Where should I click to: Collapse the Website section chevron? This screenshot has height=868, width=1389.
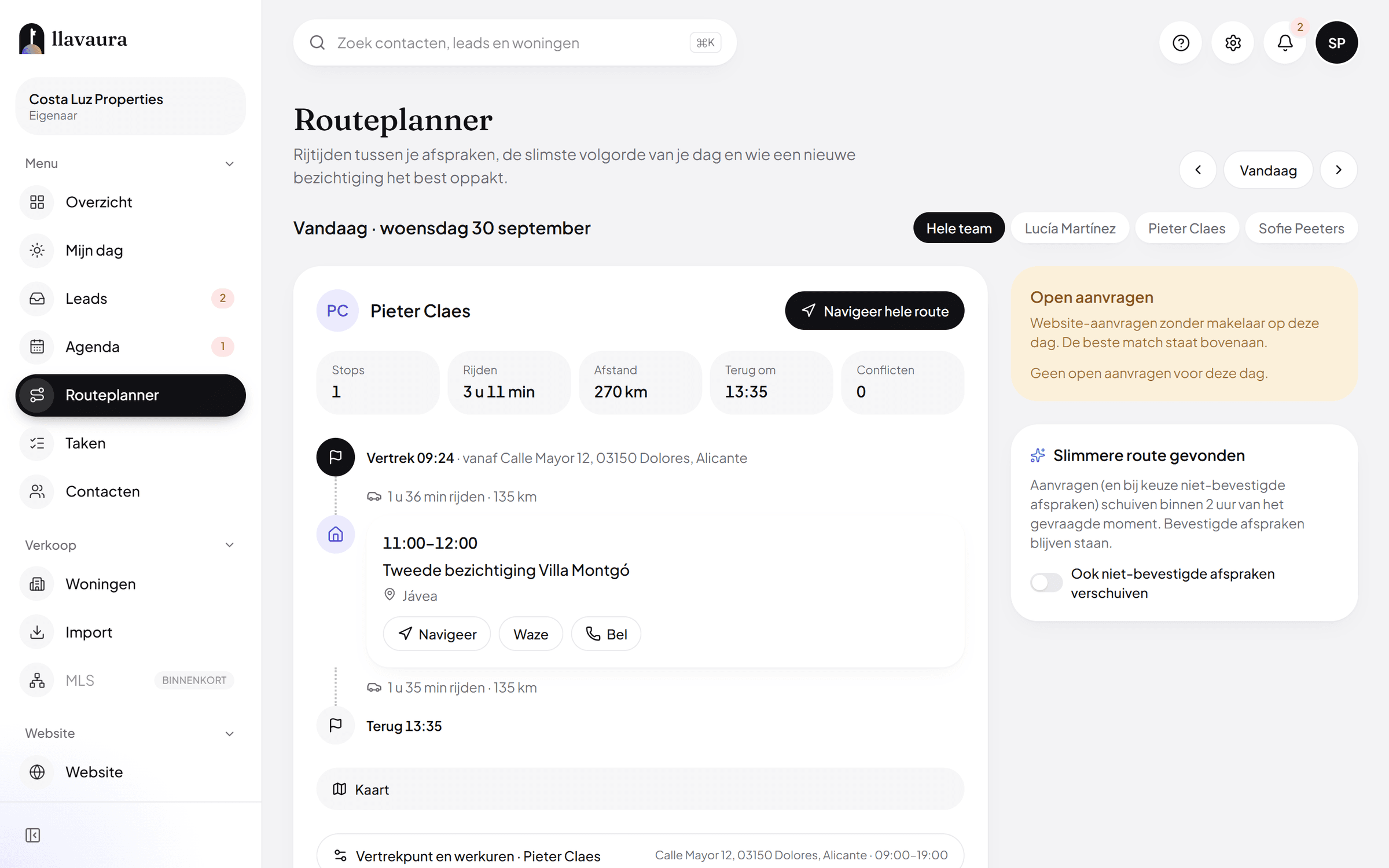230,734
